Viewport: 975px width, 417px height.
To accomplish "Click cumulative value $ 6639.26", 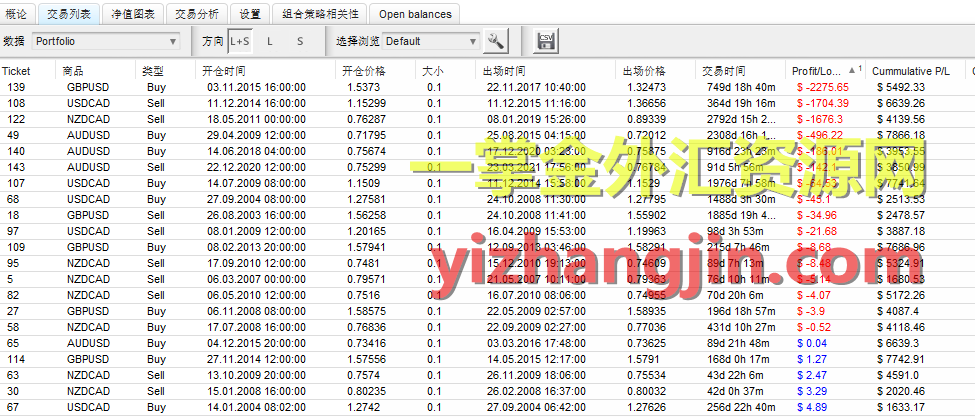I will [x=901, y=103].
